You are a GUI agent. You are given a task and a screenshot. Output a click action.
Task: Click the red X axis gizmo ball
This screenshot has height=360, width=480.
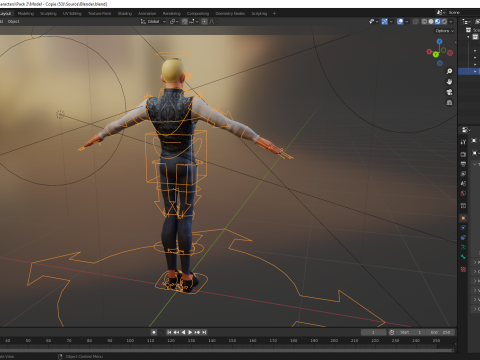point(429,52)
